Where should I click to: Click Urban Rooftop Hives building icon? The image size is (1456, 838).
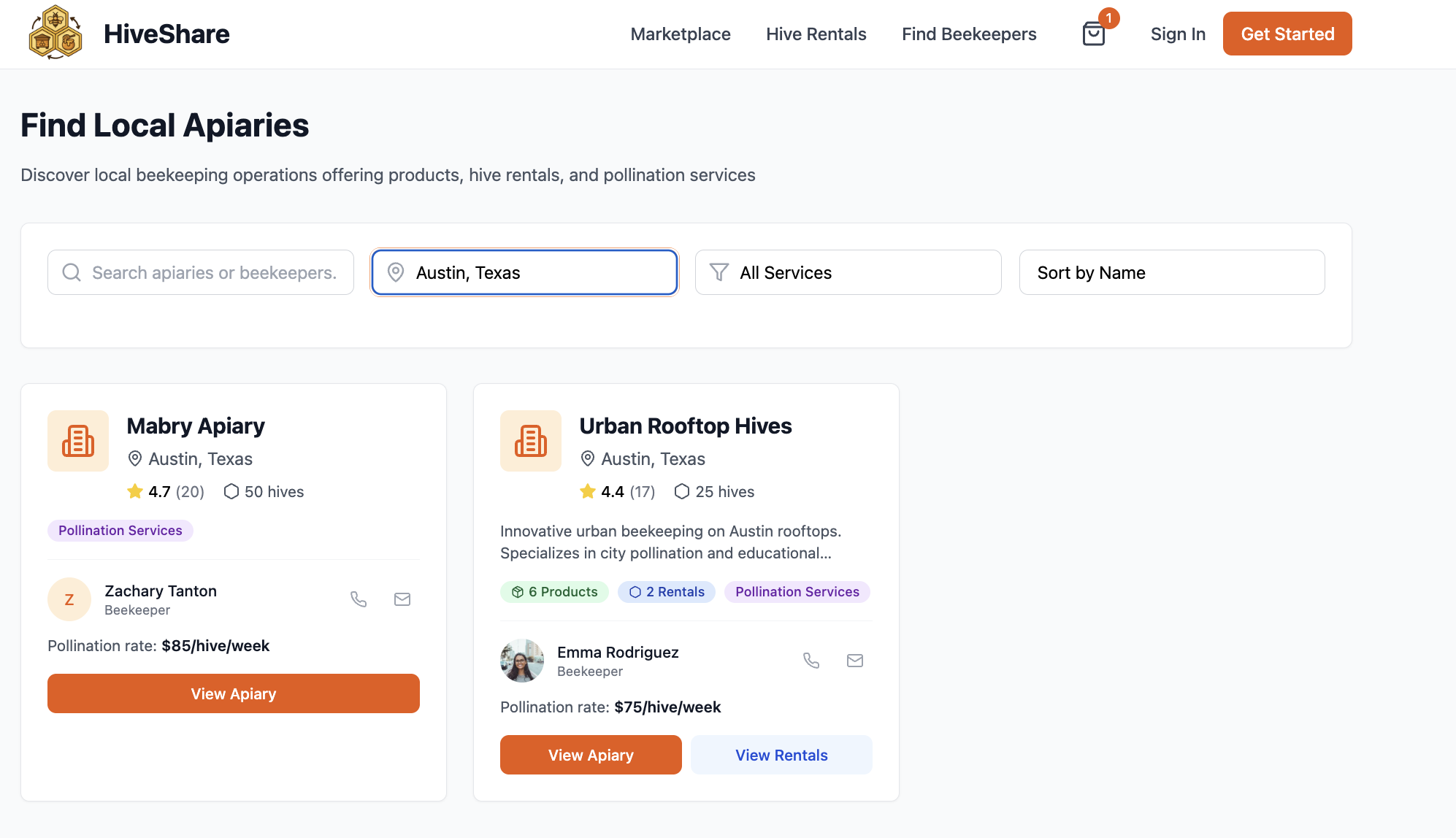tap(531, 441)
